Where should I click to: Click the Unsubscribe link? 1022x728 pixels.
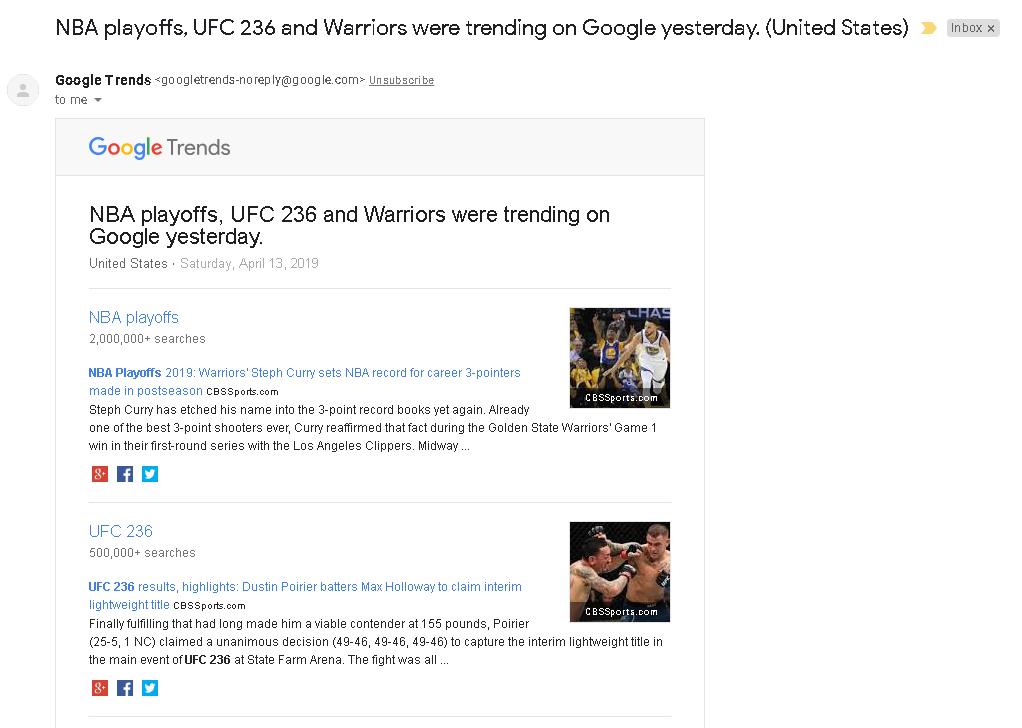tap(402, 80)
